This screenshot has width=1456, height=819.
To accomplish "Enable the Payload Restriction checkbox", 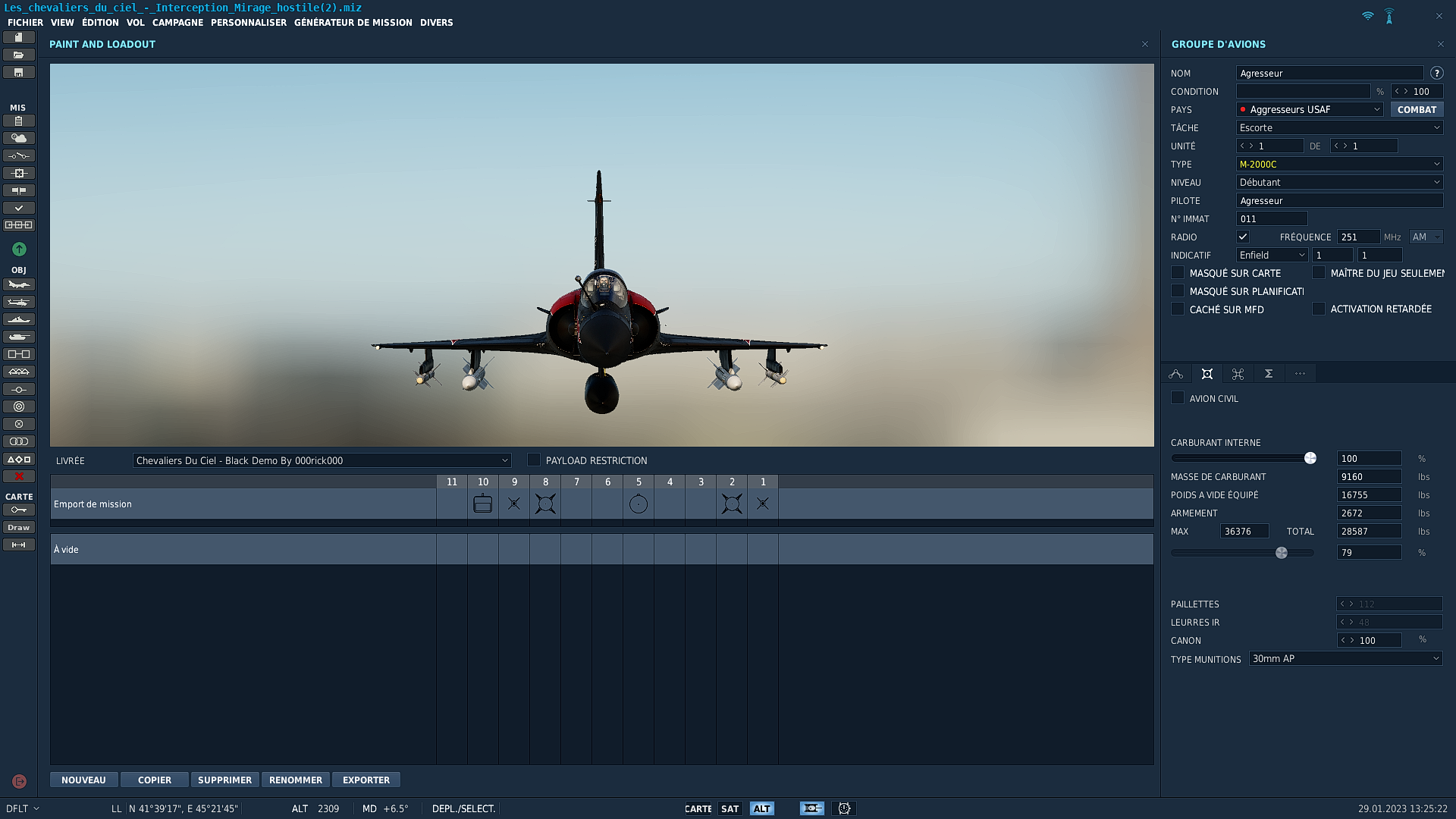I will (x=534, y=460).
